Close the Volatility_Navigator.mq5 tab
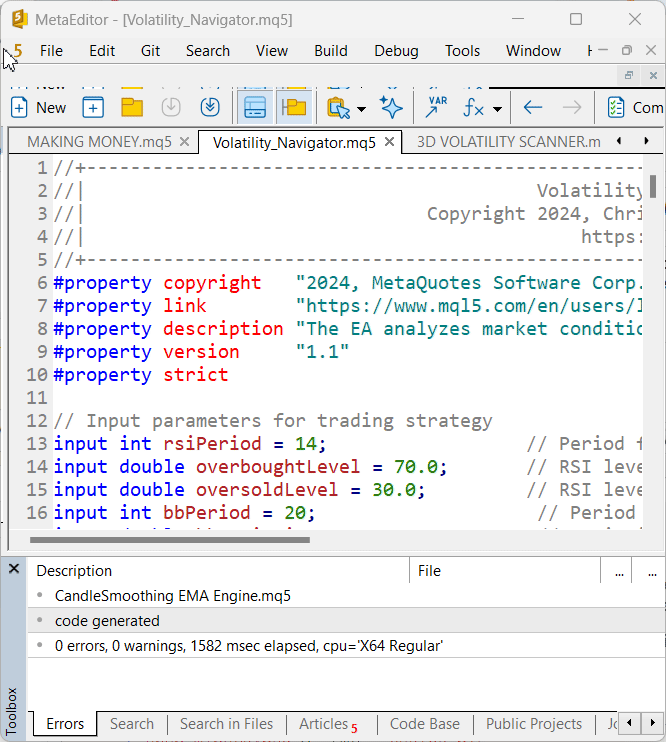666x742 pixels. click(390, 142)
